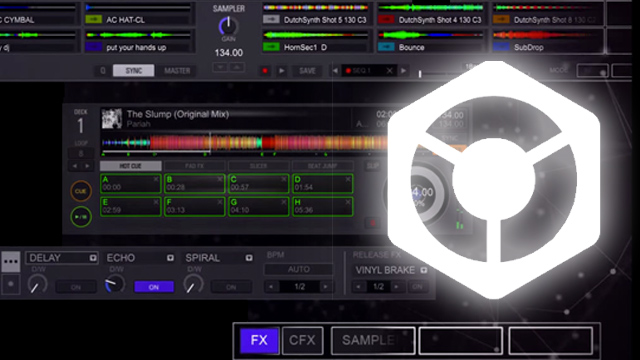Turn on the SPIRAL effect
This screenshot has height=360, width=640.
tap(231, 287)
